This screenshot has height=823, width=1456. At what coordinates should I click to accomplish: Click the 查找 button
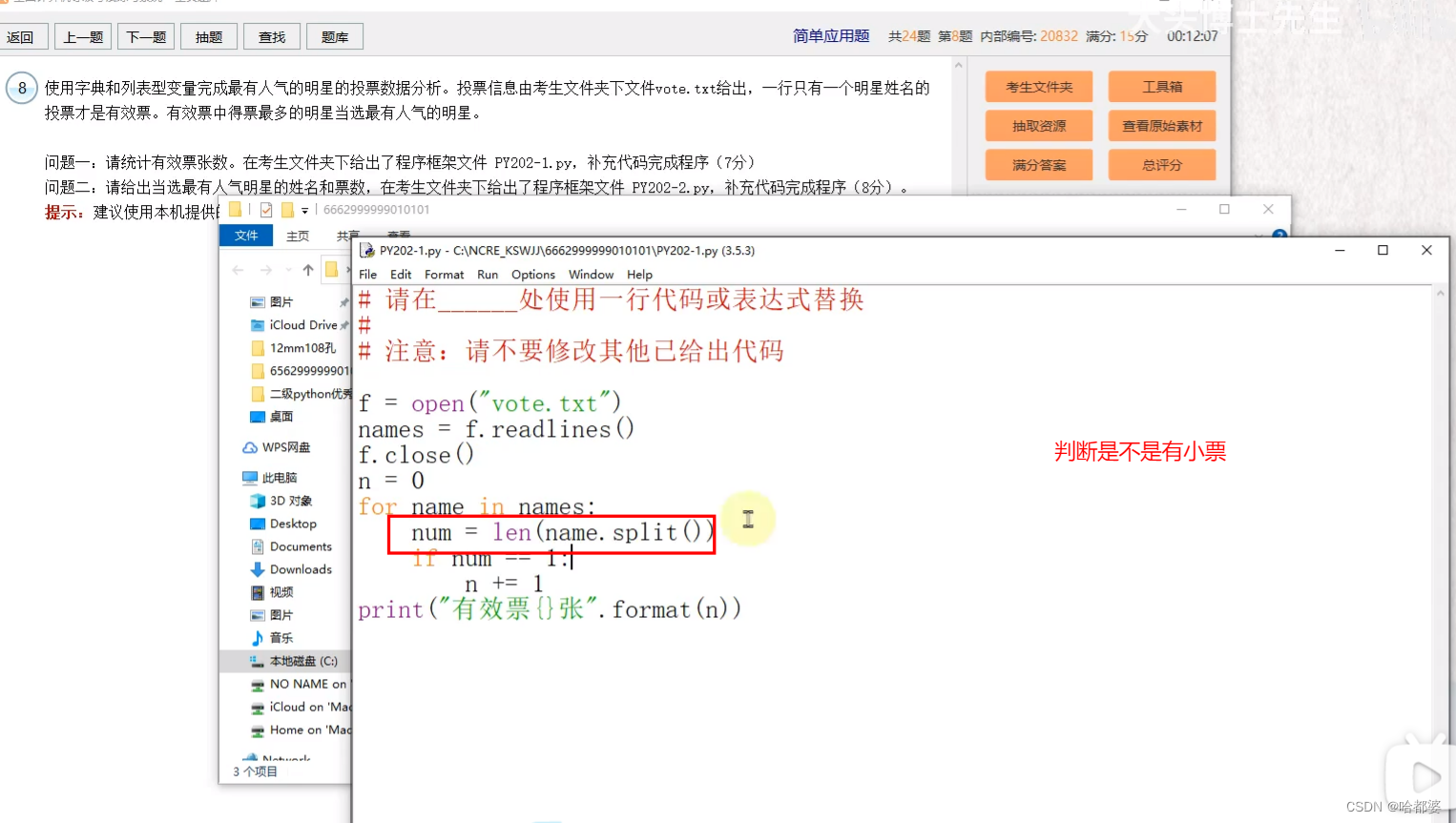point(272,37)
